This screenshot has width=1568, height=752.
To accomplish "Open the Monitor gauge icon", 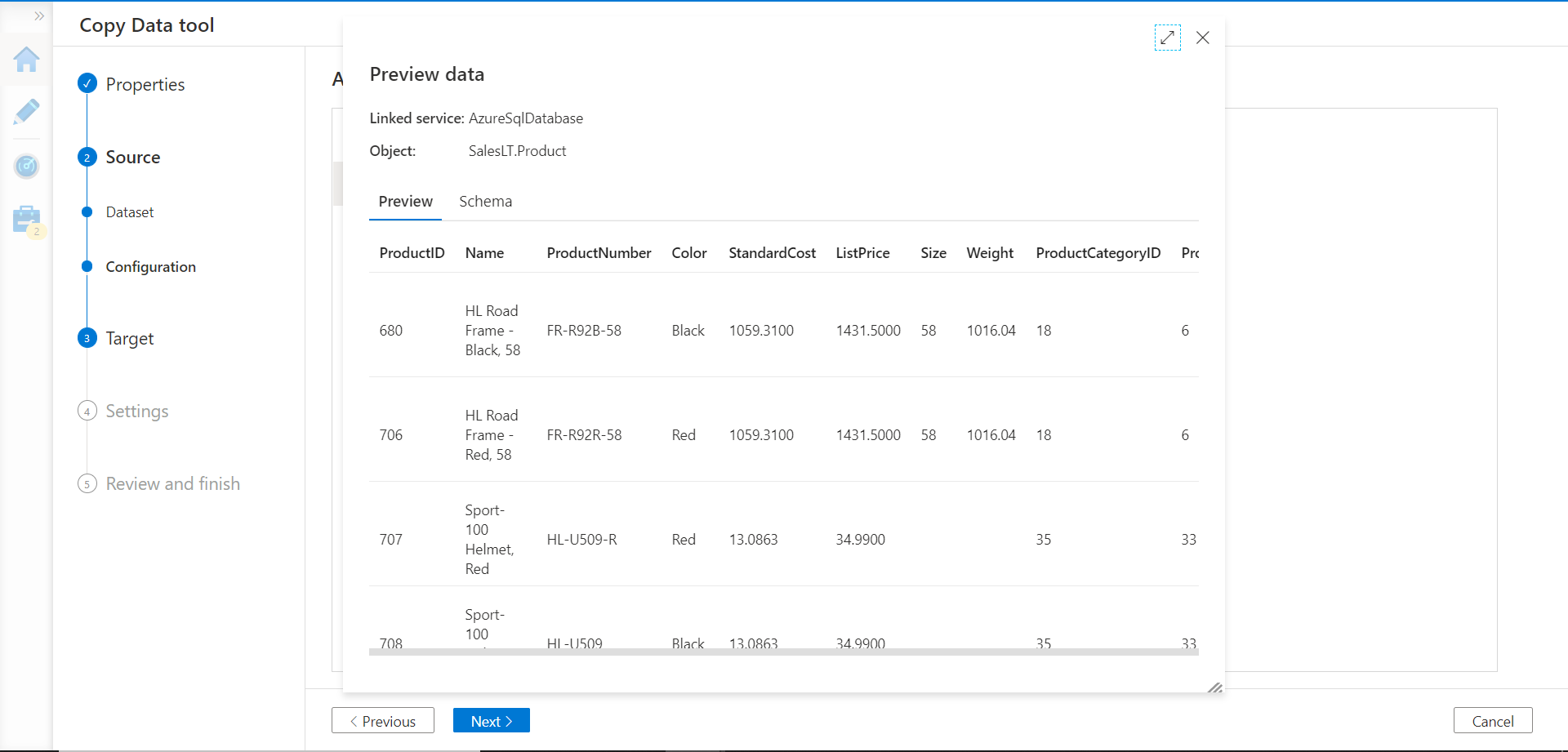I will pos(26,167).
